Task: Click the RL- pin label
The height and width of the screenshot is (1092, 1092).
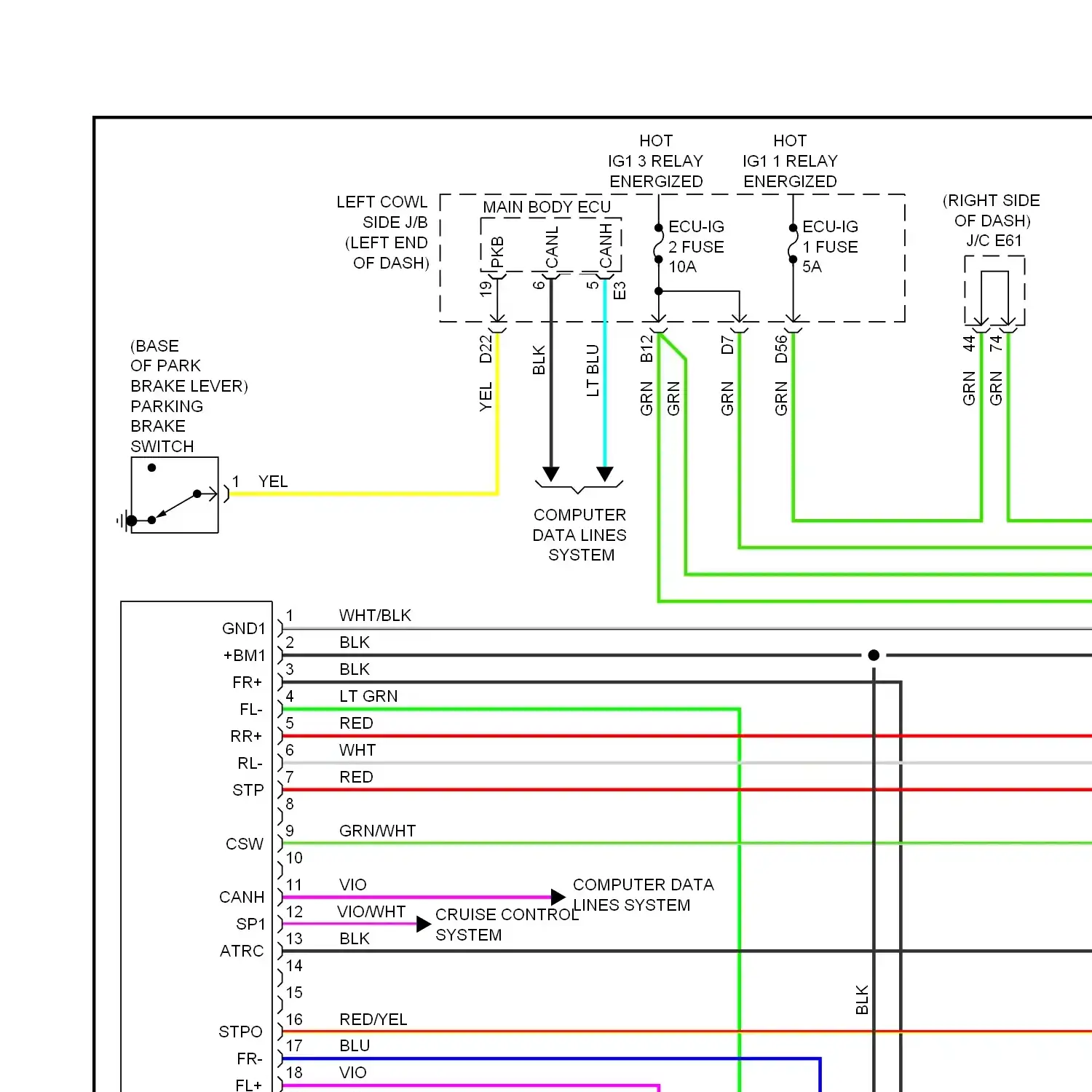Action: [x=250, y=763]
